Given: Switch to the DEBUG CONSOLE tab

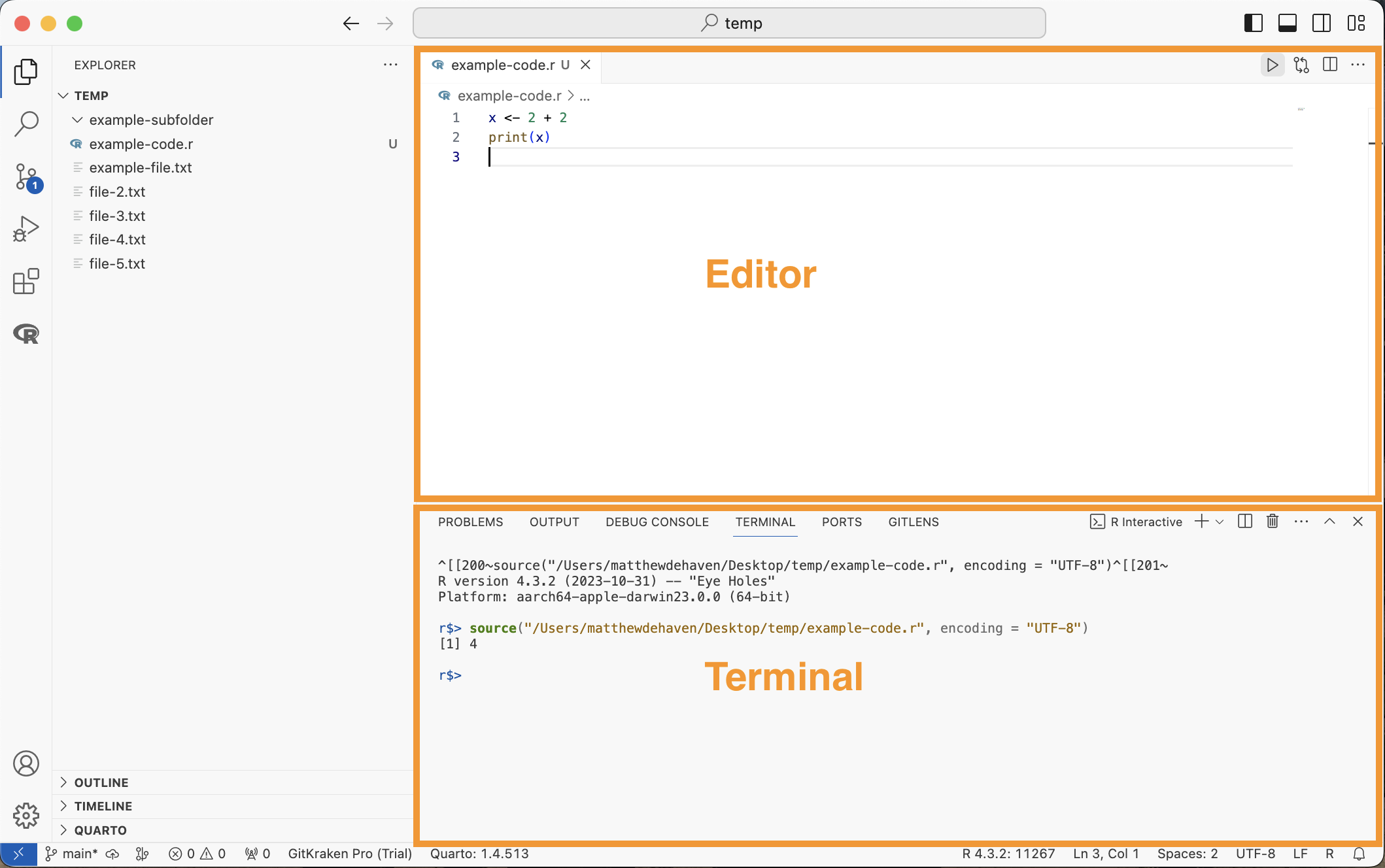Looking at the screenshot, I should coord(657,522).
